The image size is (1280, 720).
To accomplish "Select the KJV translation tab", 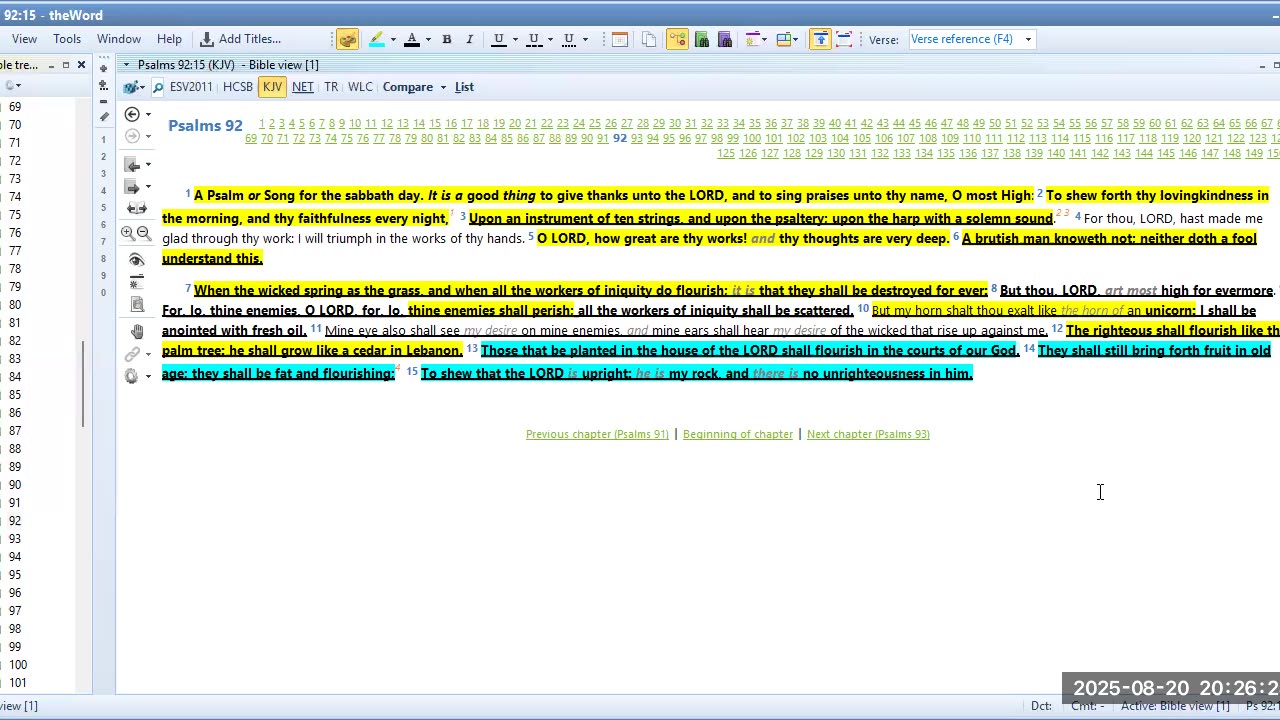I will pyautogui.click(x=272, y=87).
